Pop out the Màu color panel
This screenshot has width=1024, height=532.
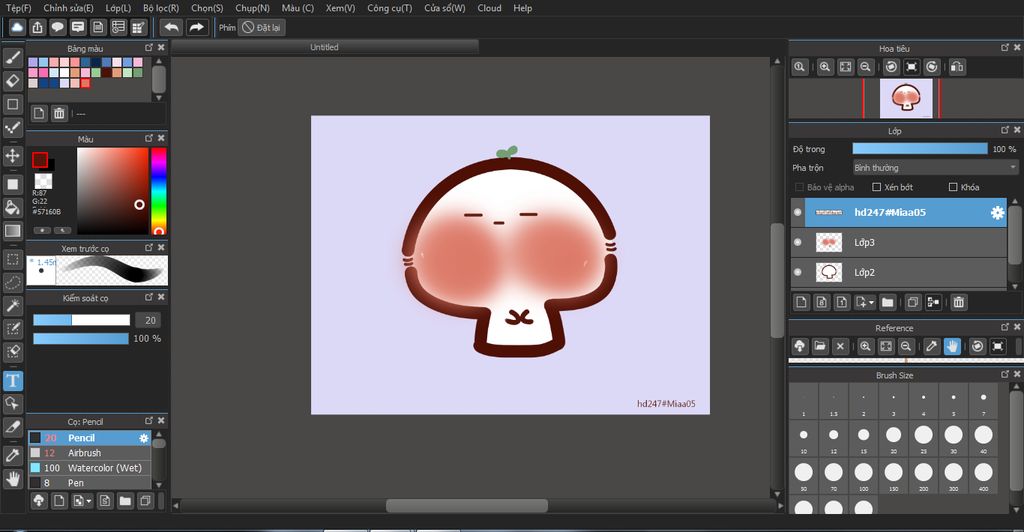tap(149, 138)
